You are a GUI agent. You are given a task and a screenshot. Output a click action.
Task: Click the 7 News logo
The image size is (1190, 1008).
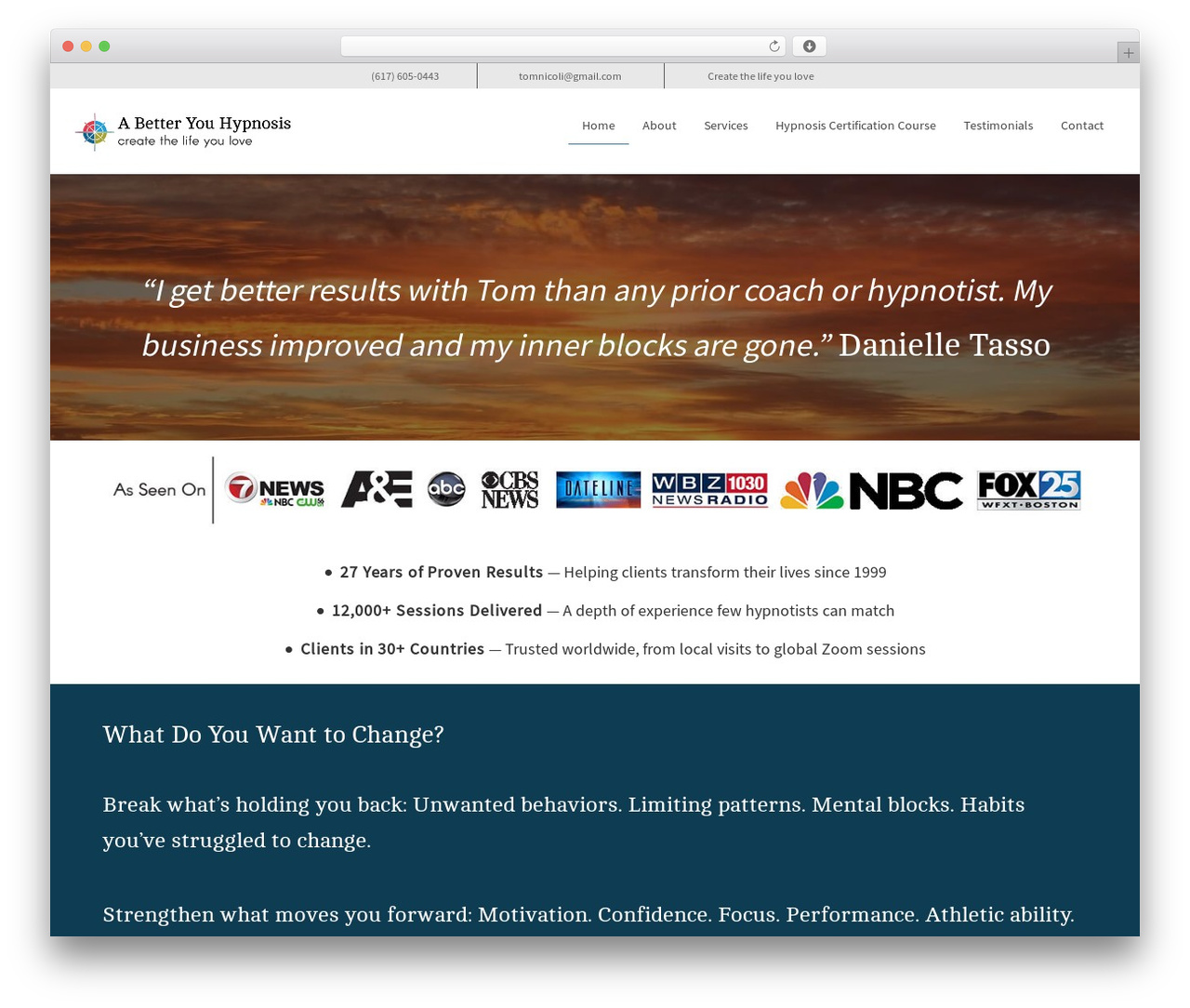[x=276, y=490]
